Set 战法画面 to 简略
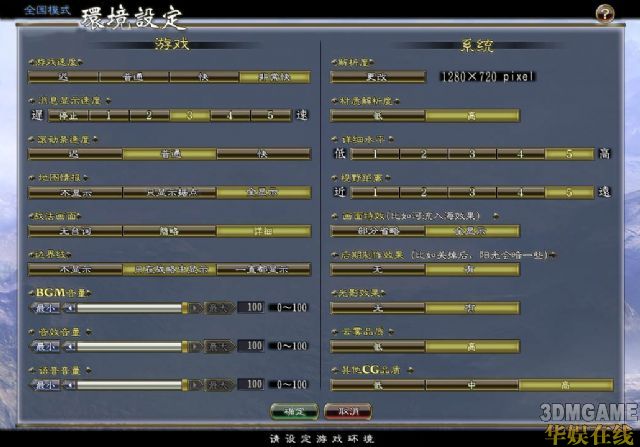640x447 pixels. tap(169, 231)
